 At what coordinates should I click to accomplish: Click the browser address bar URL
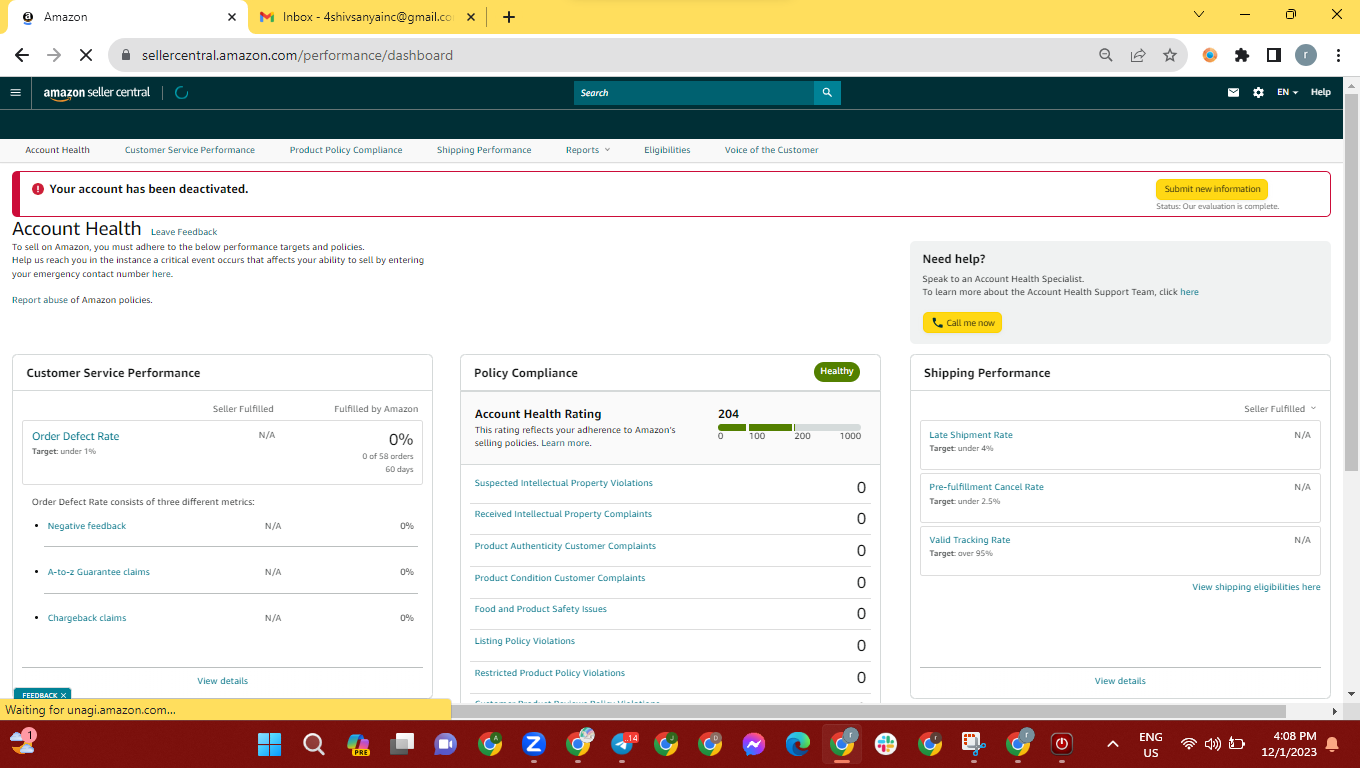click(x=295, y=55)
